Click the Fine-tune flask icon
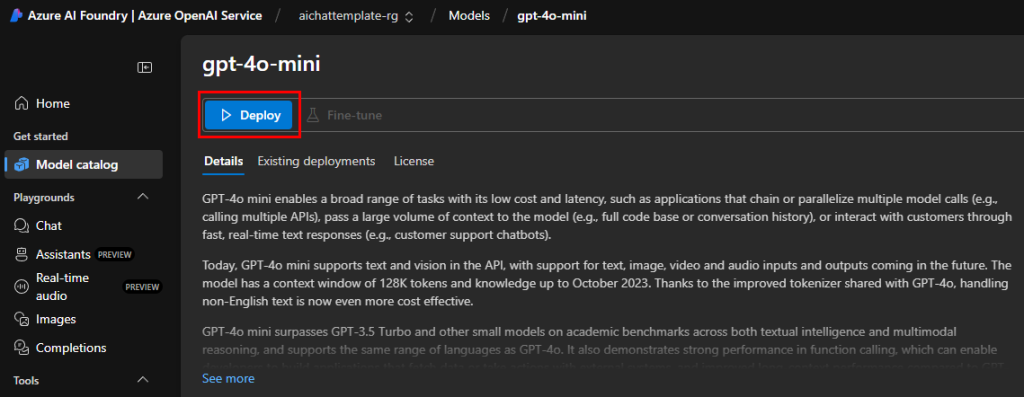Viewport: 1024px width, 397px height. point(313,116)
